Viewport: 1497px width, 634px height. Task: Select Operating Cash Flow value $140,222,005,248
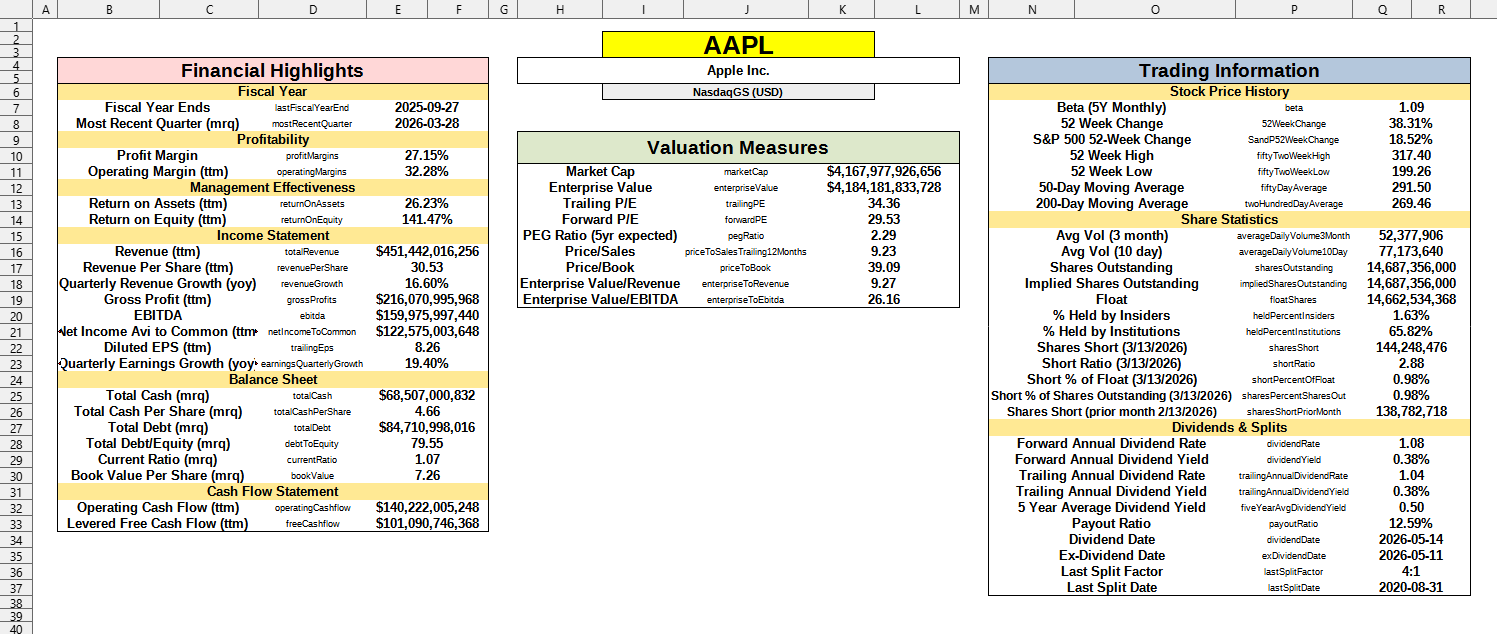pyautogui.click(x=427, y=507)
